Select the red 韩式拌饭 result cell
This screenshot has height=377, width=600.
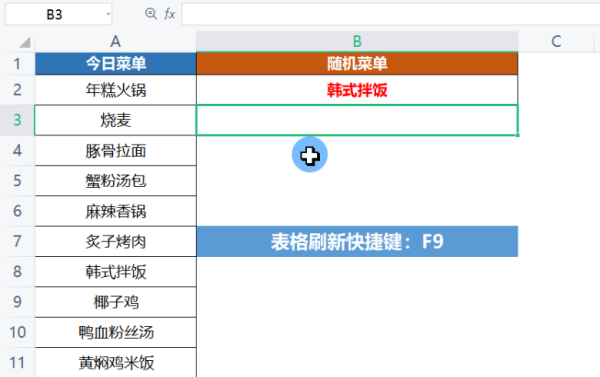point(357,90)
